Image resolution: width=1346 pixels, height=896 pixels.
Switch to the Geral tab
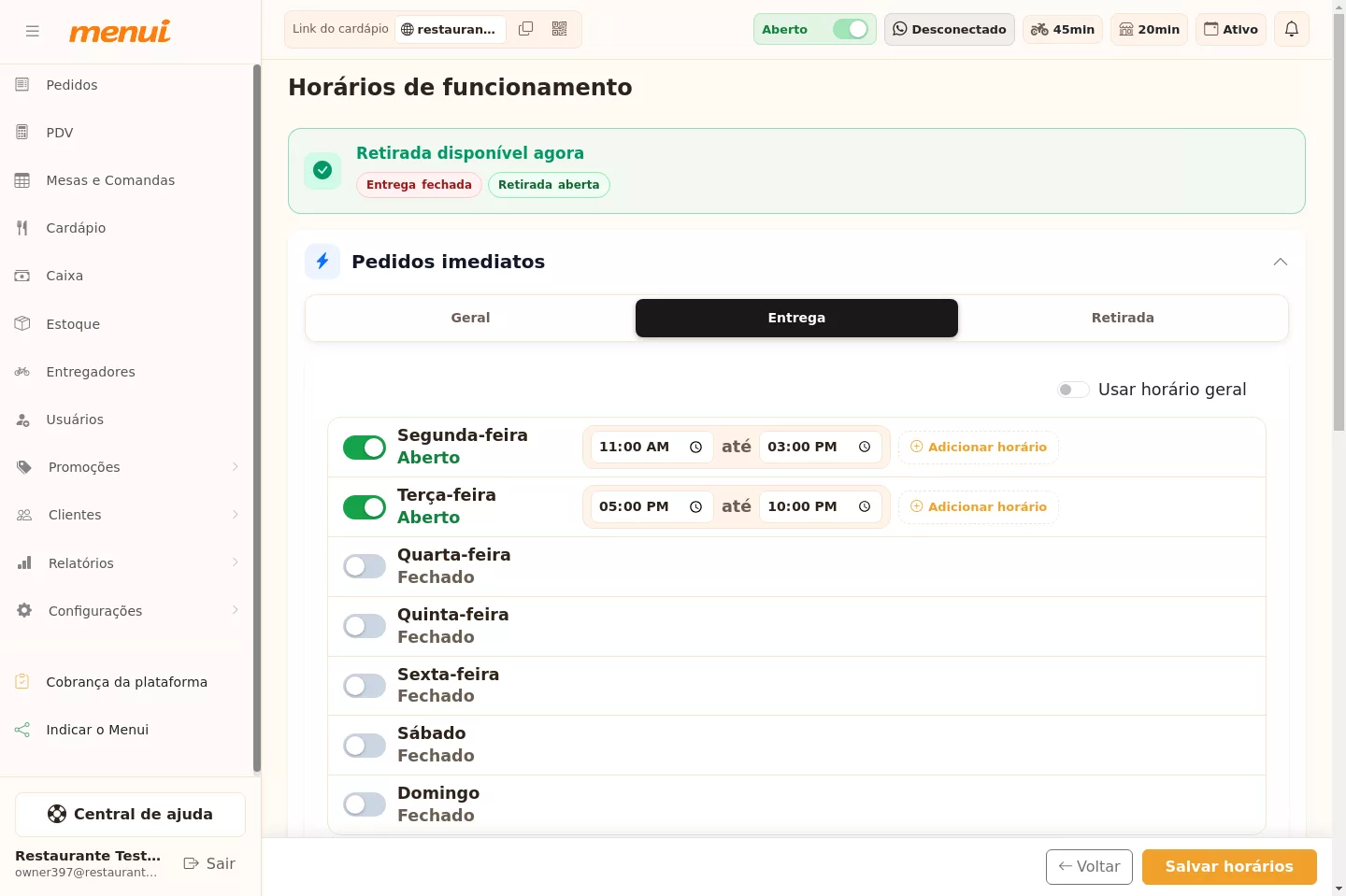point(470,318)
